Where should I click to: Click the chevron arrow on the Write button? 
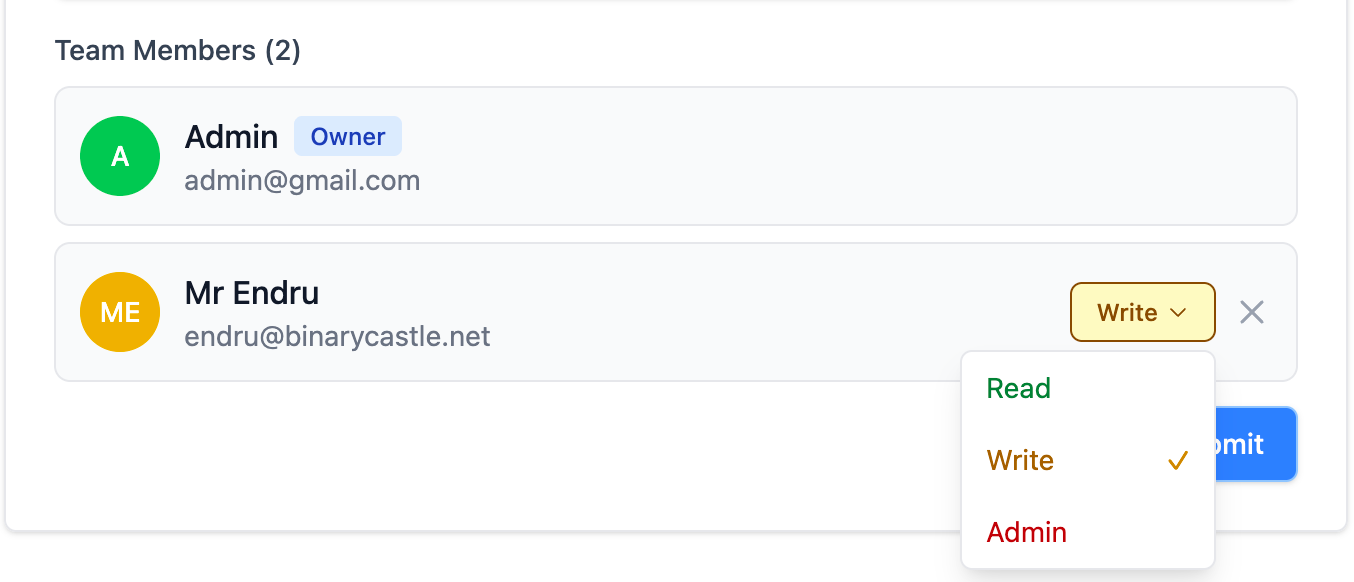(1178, 313)
